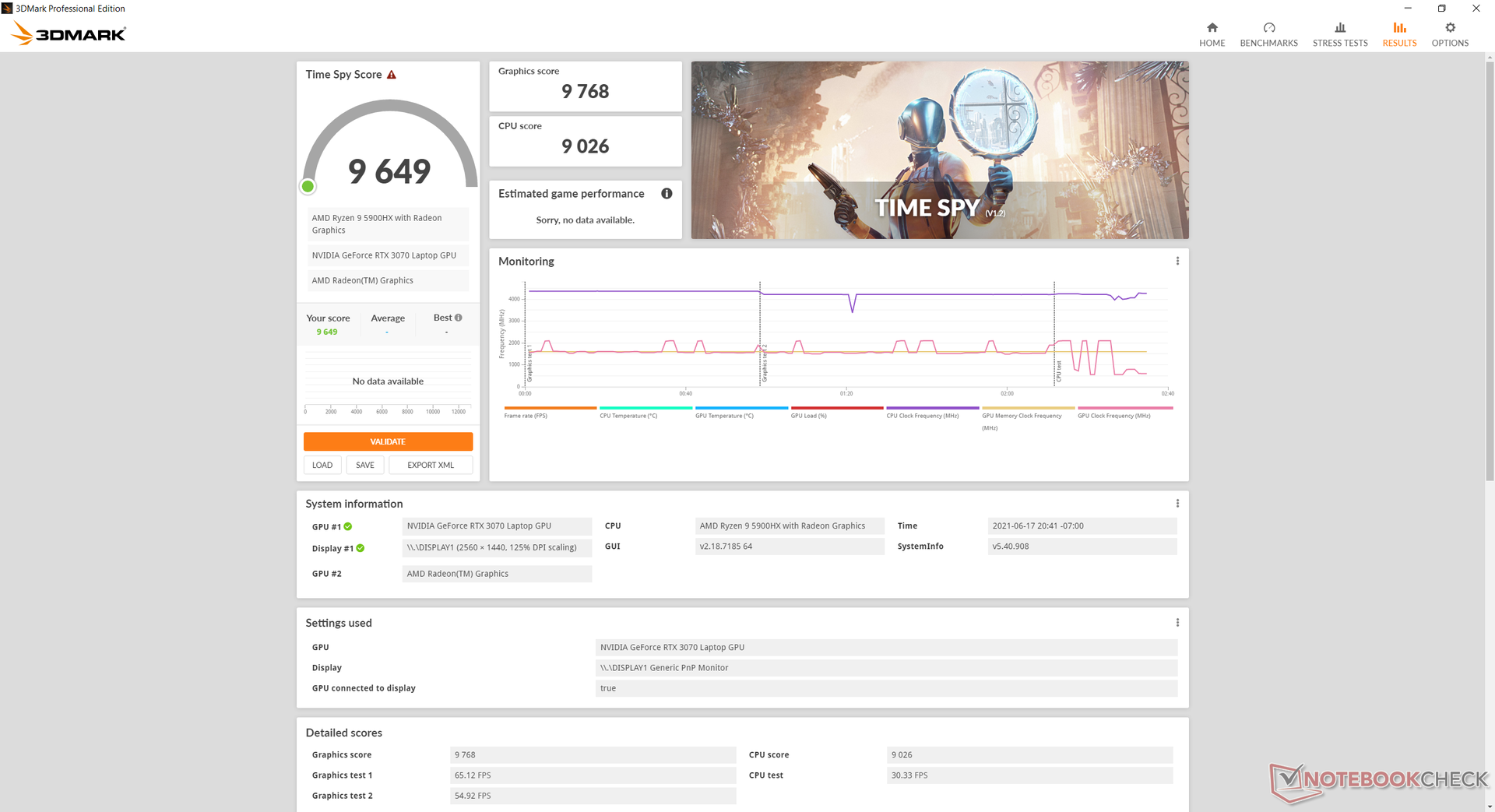Viewport: 1495px width, 812px height.
Task: Click the CPU test marker line
Action: [x=1054, y=334]
